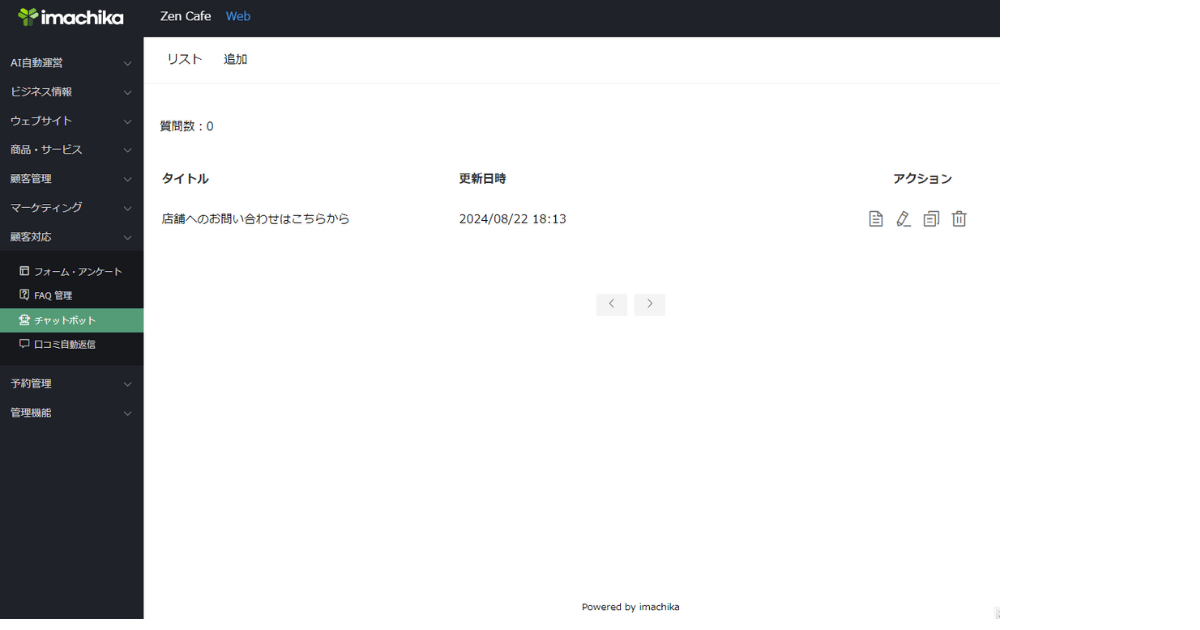Open the 商品・サービス sidebar menu
This screenshot has height=630, width=1200.
pos(72,150)
